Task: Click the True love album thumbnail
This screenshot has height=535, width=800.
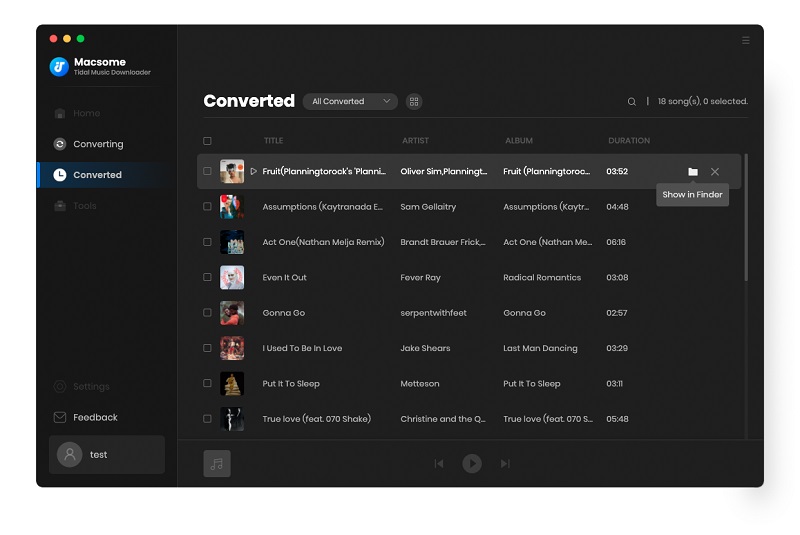Action: coord(232,419)
